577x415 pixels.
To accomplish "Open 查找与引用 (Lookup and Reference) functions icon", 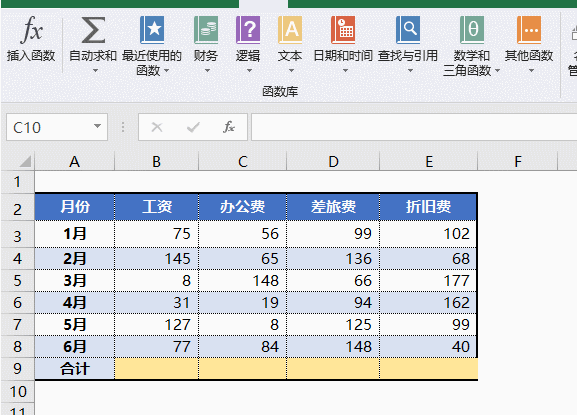I will 408,30.
